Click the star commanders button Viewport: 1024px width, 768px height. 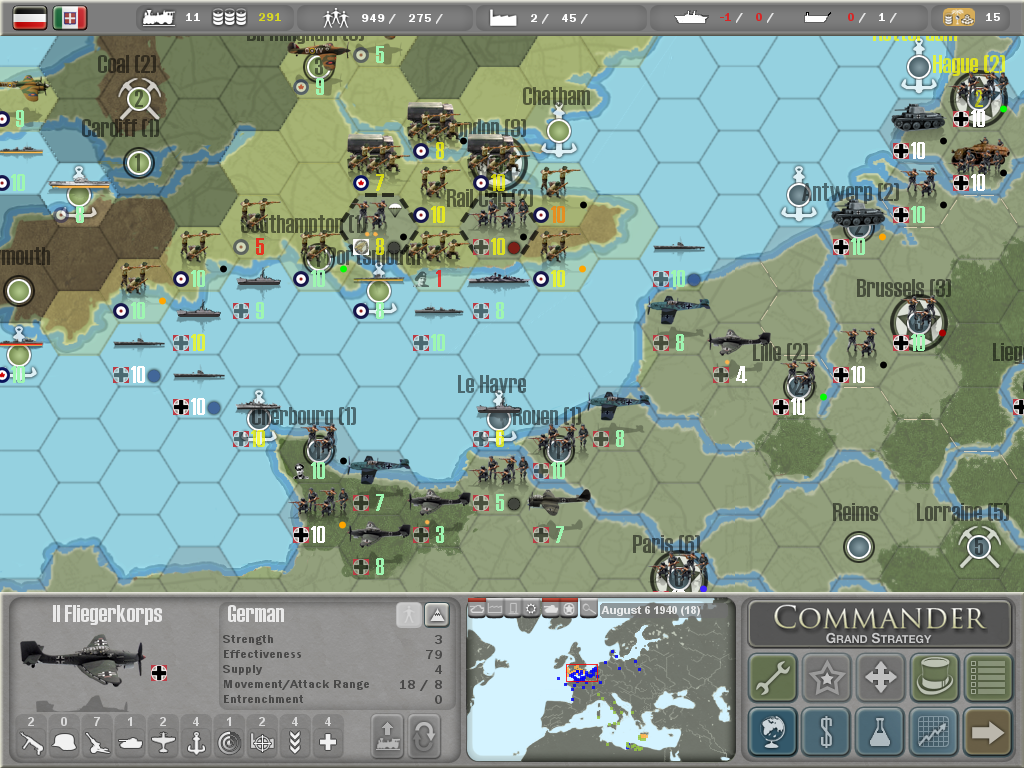coord(826,679)
